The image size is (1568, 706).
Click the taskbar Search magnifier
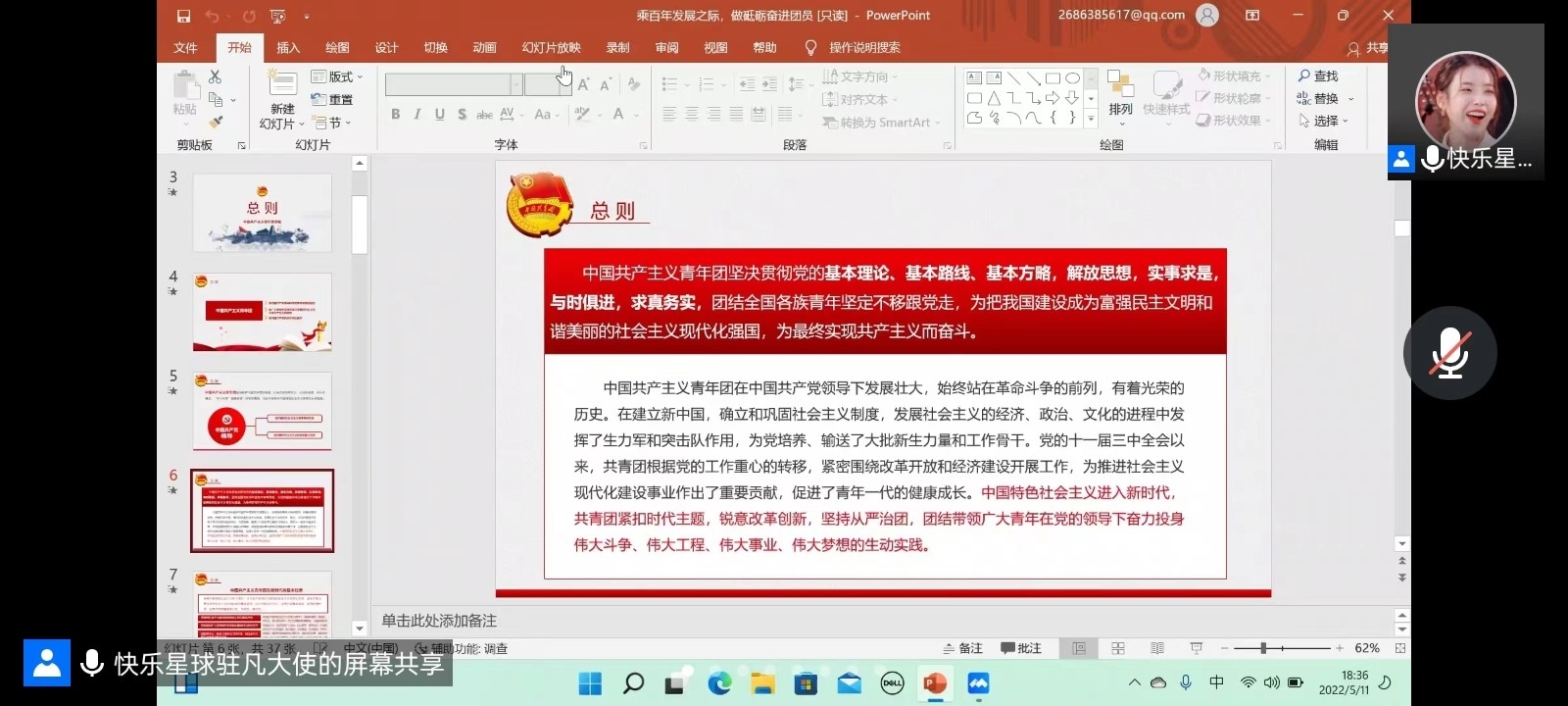point(633,683)
